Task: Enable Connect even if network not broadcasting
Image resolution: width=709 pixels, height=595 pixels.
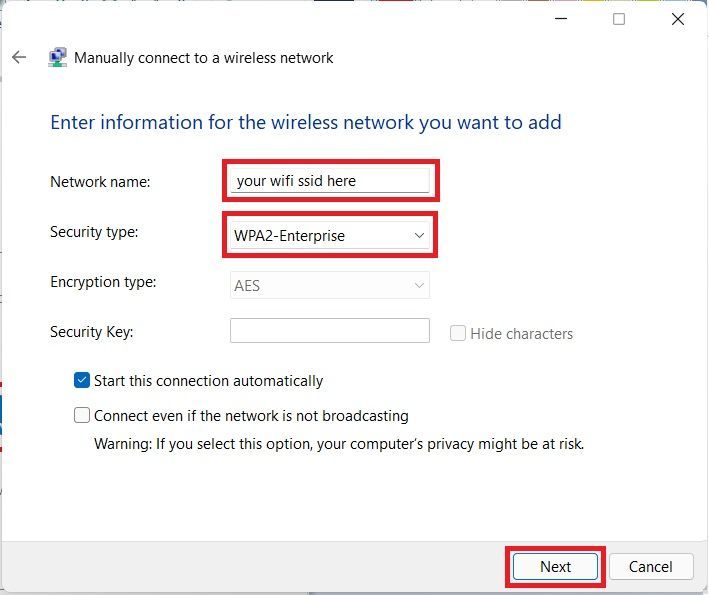Action: tap(82, 415)
